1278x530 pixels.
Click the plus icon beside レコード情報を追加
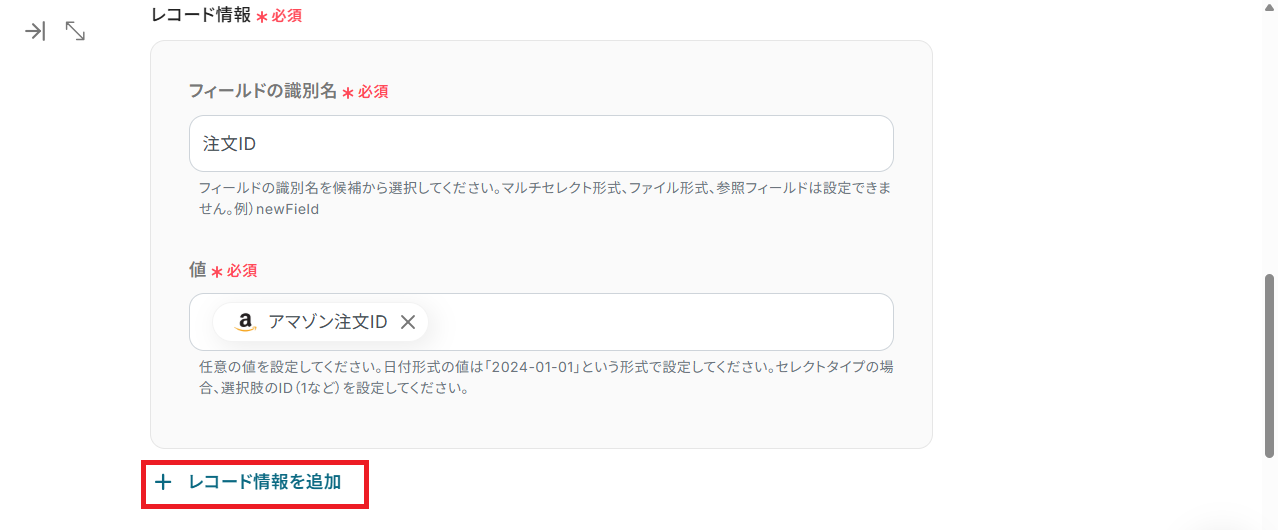(x=164, y=483)
